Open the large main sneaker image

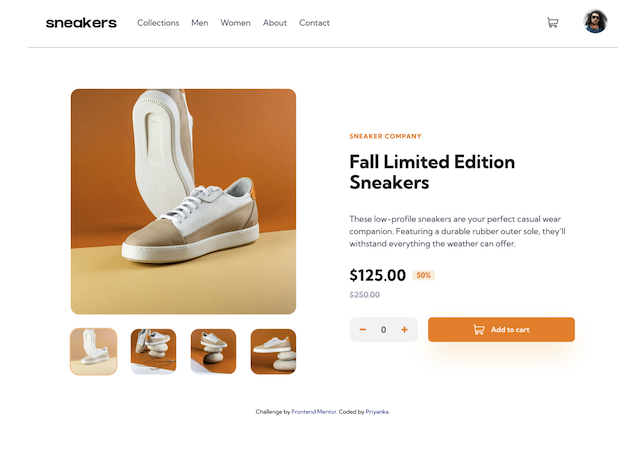[183, 201]
